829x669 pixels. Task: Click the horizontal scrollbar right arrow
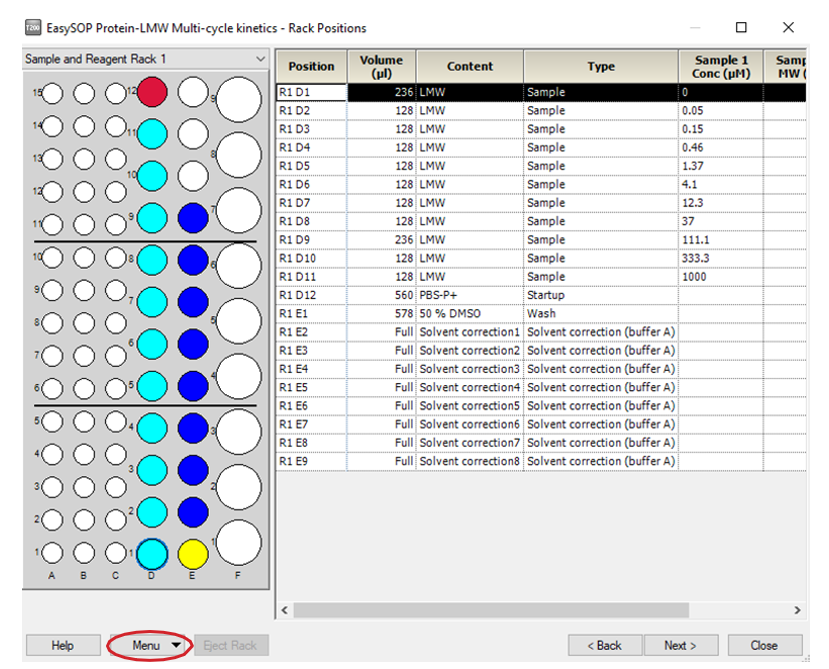pos(797,609)
